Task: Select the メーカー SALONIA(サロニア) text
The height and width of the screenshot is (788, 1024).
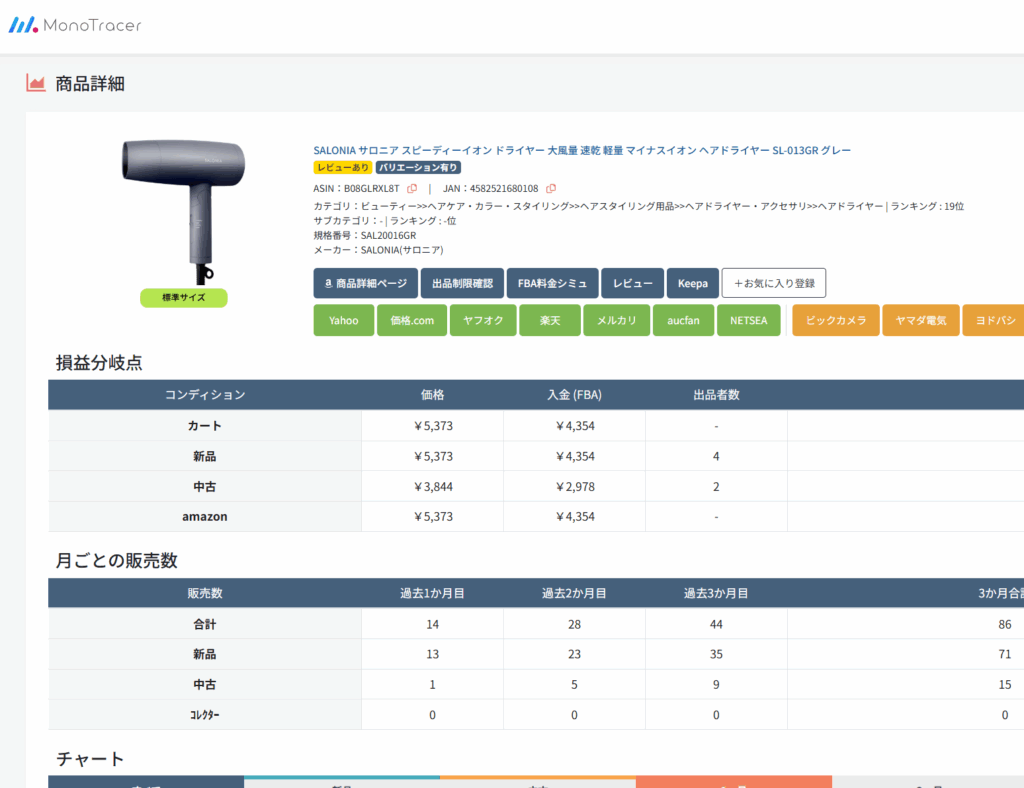Action: pos(379,250)
